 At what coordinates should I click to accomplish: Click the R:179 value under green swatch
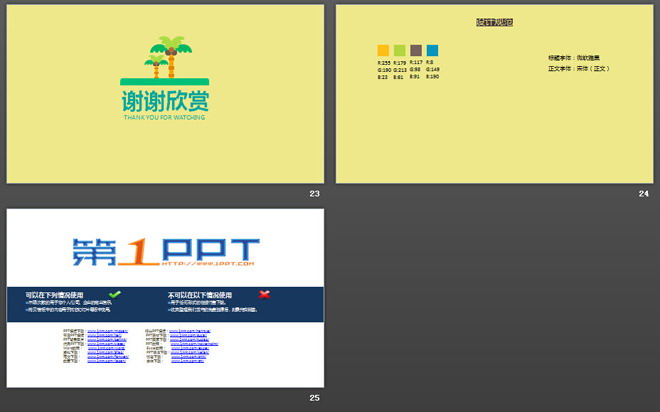click(400, 63)
